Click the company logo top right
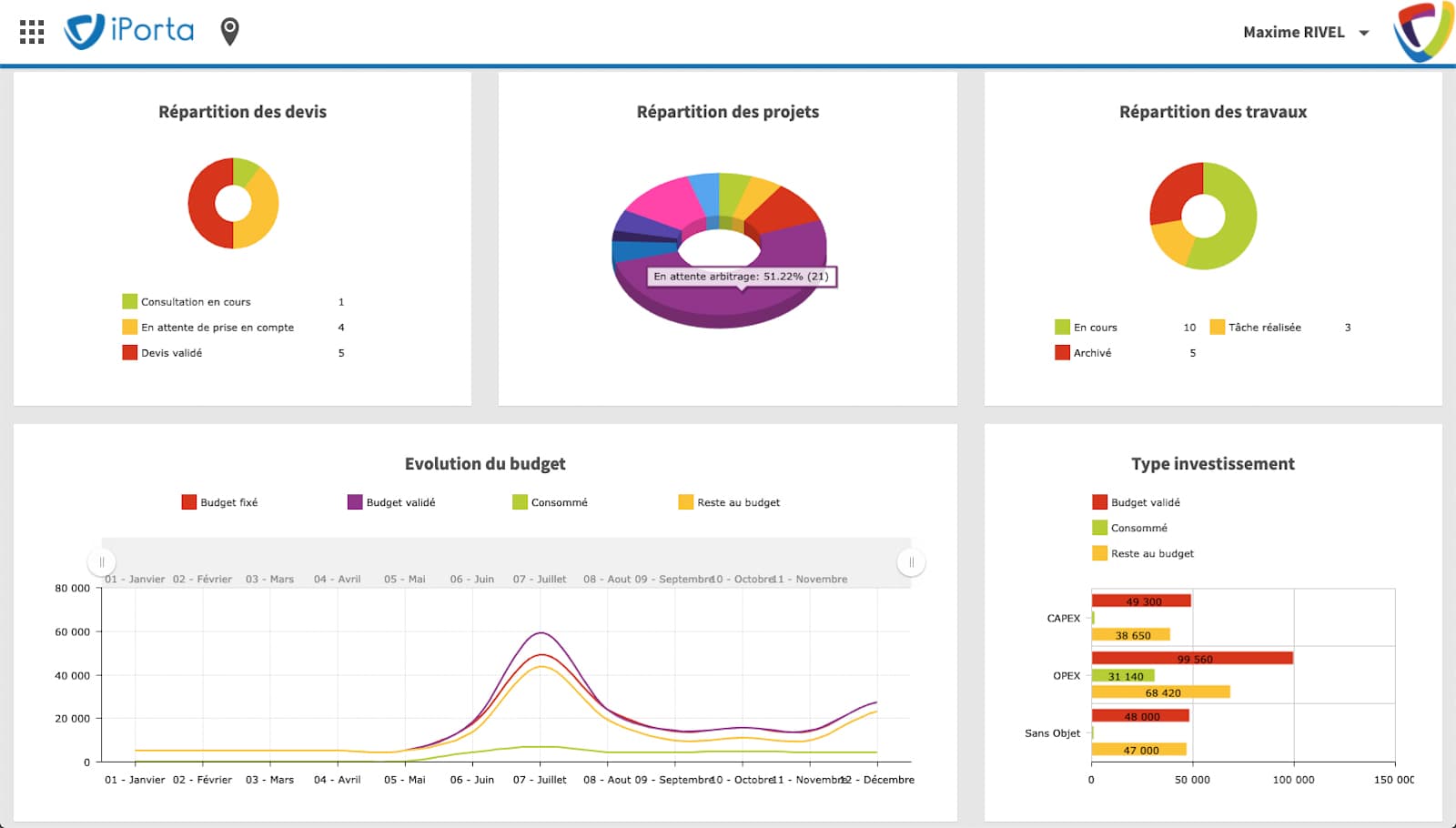 click(x=1424, y=32)
